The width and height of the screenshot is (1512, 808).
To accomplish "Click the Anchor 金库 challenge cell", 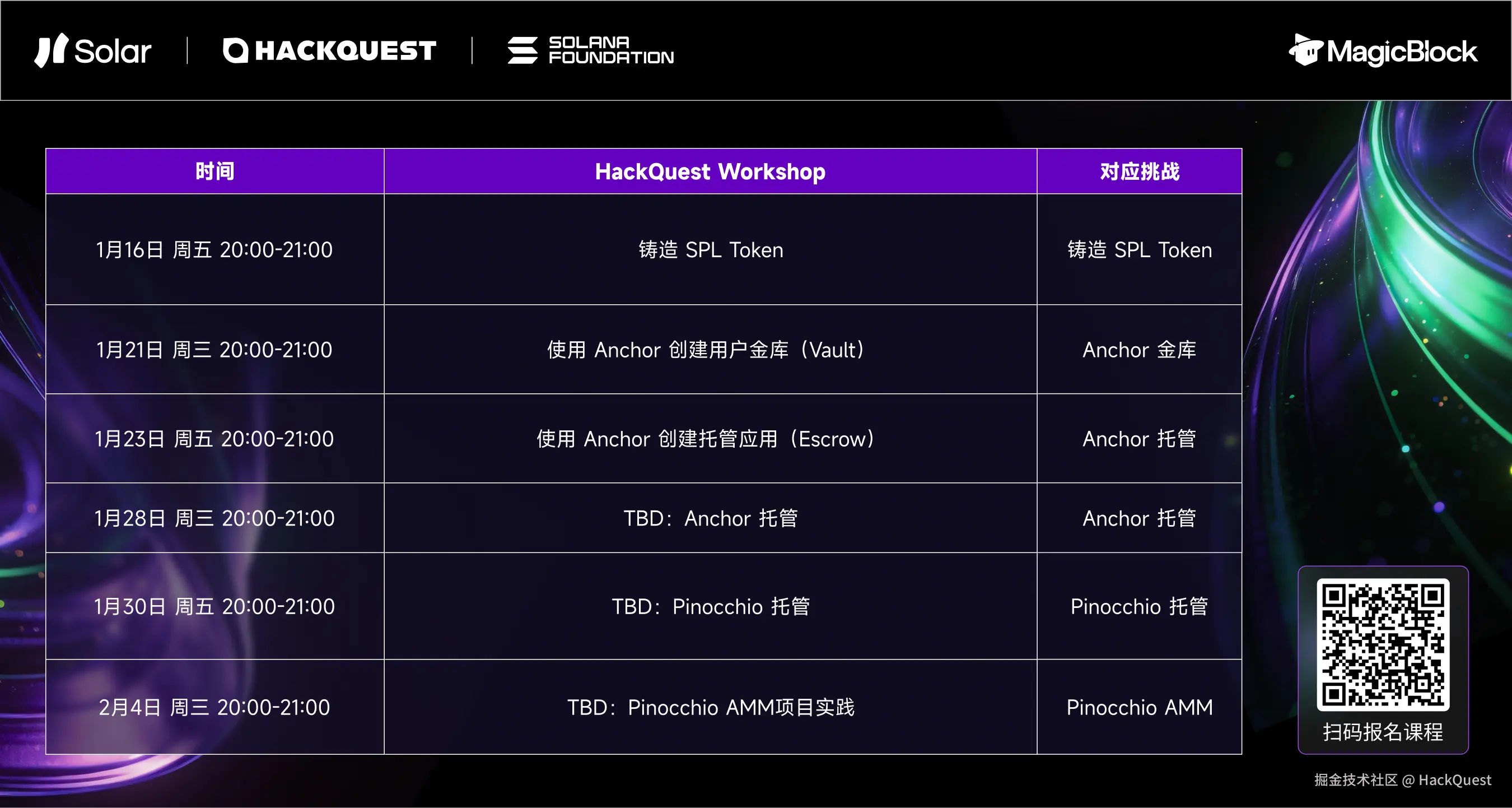I will coord(1139,350).
